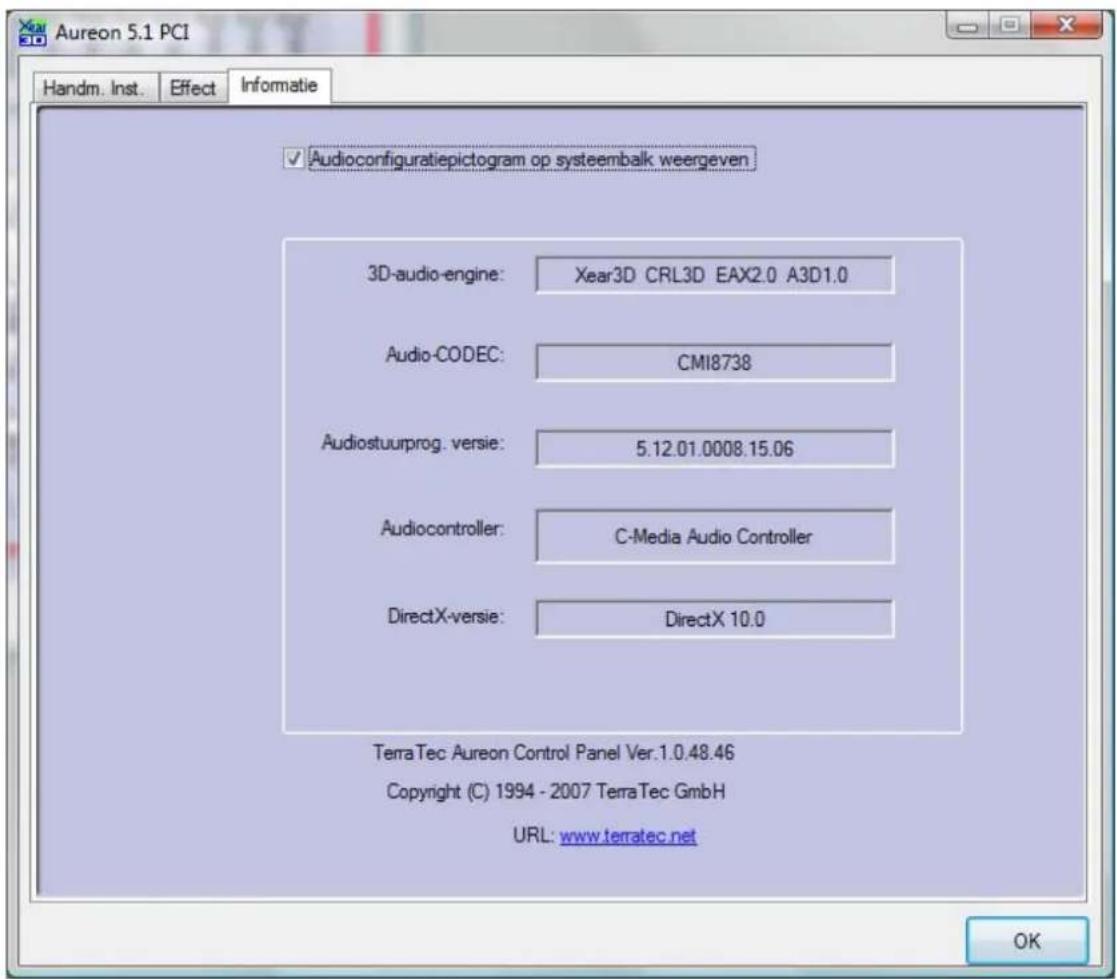
Task: Confirm with the OK button
Action: coord(1027,941)
